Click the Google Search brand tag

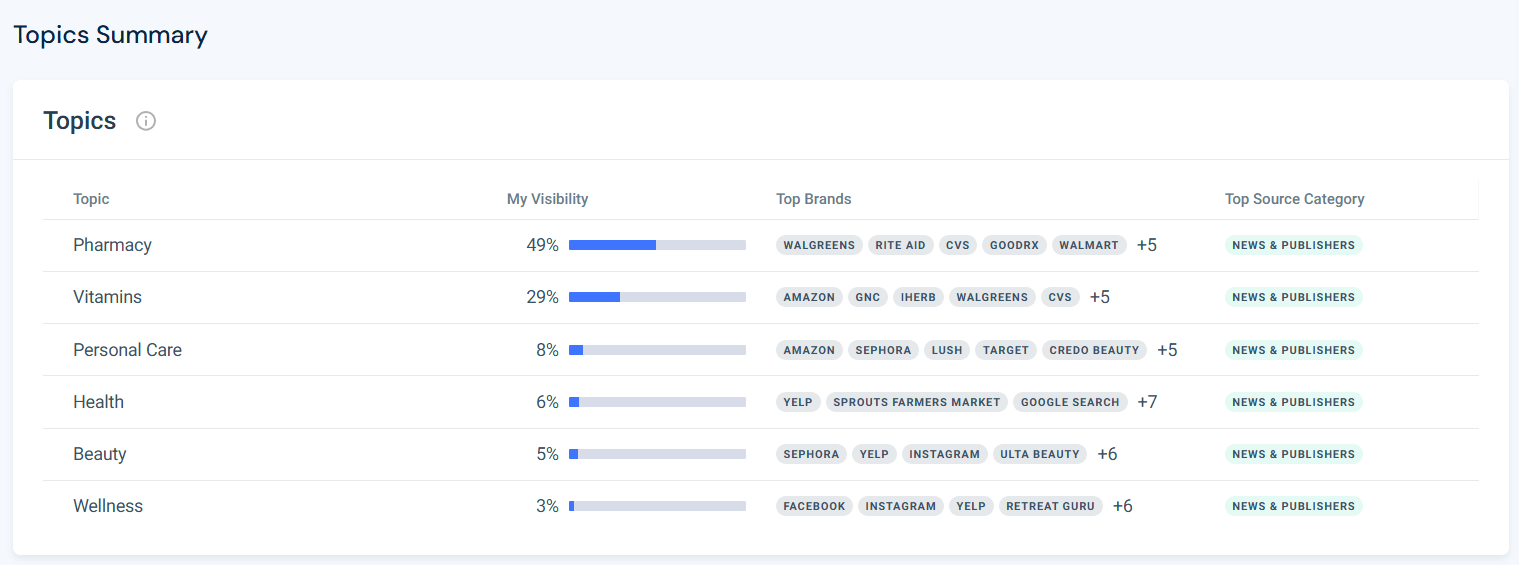coord(1070,402)
